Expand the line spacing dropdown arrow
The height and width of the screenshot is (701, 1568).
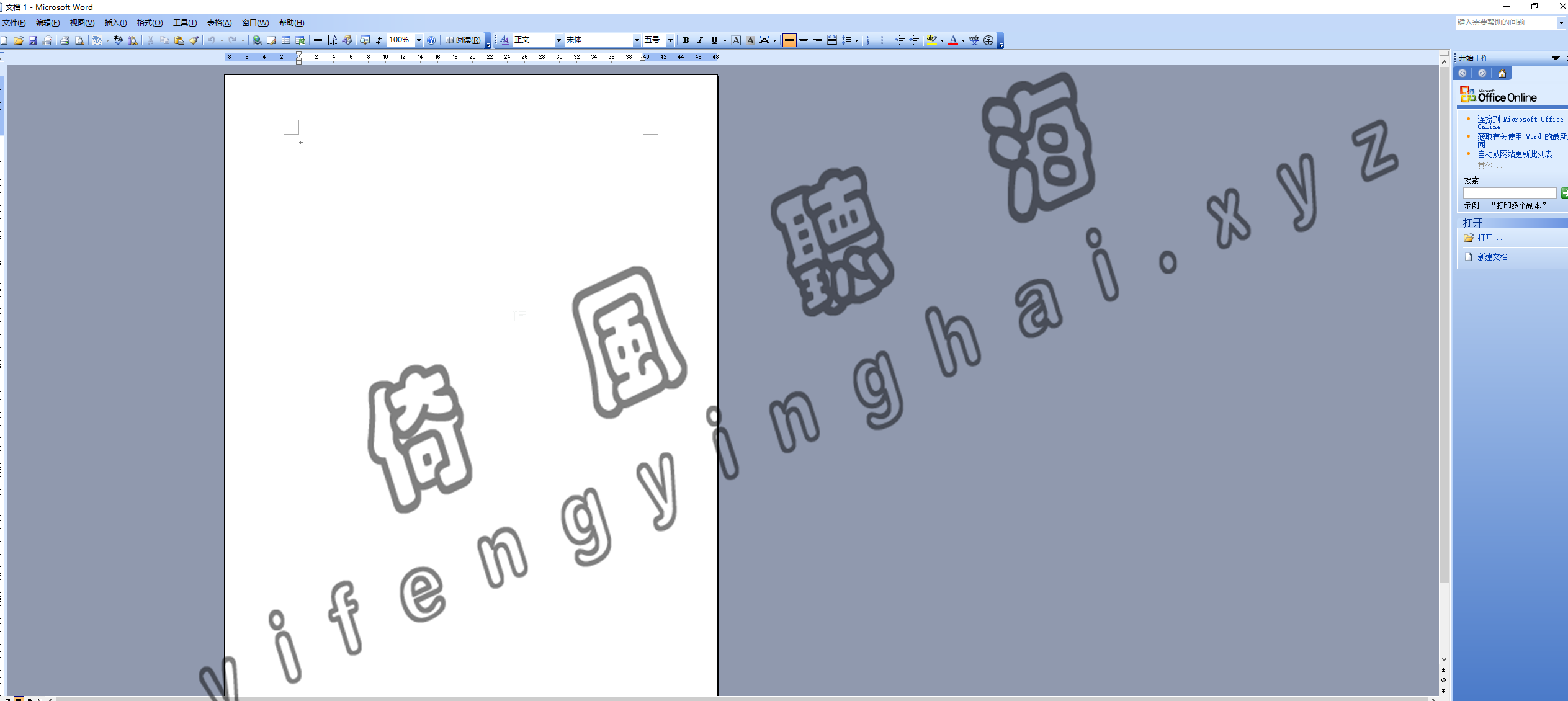857,40
